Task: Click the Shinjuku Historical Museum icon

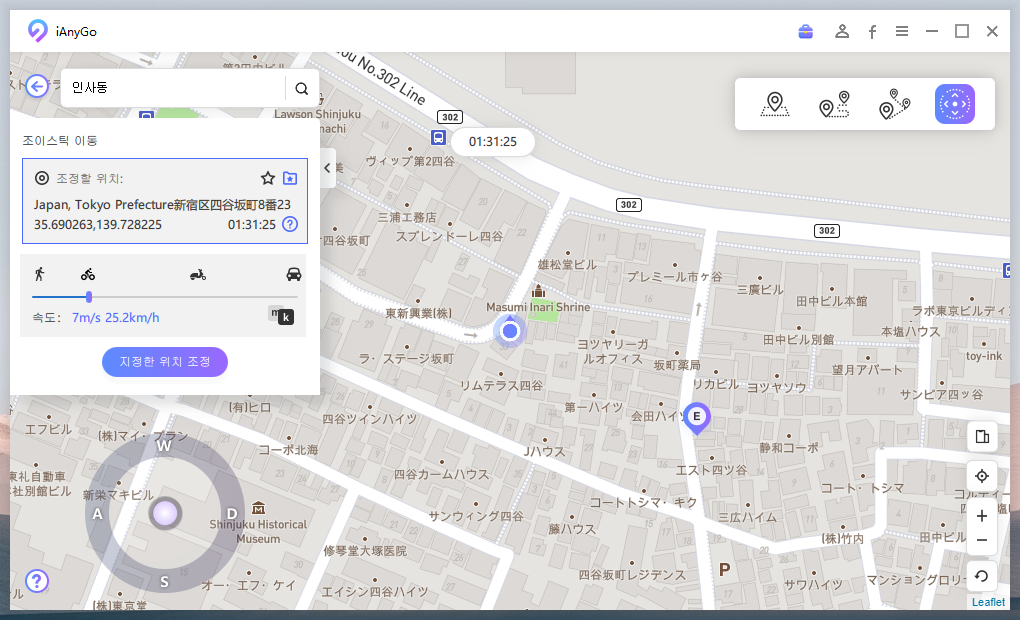Action: coord(258,507)
